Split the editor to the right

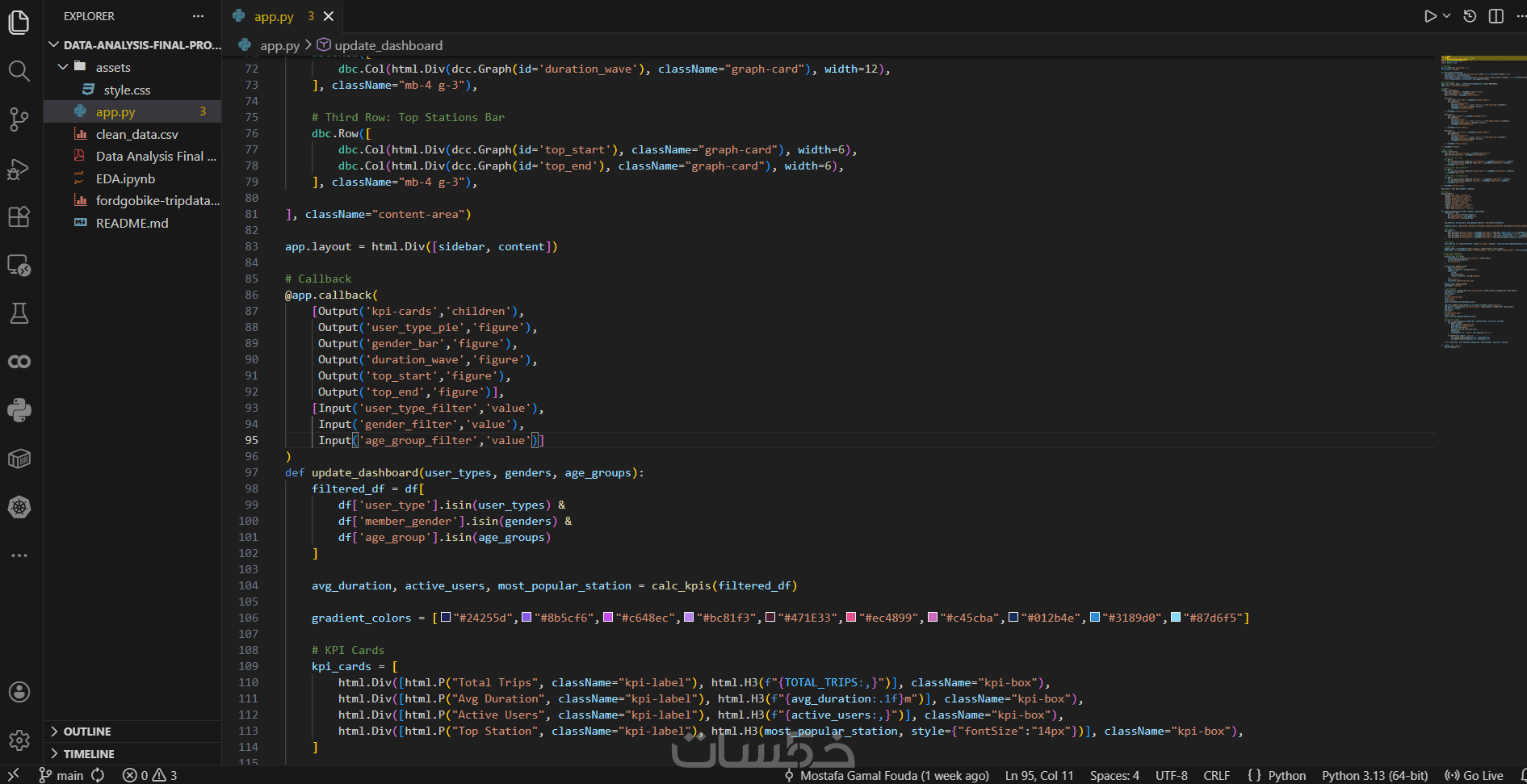[x=1496, y=16]
